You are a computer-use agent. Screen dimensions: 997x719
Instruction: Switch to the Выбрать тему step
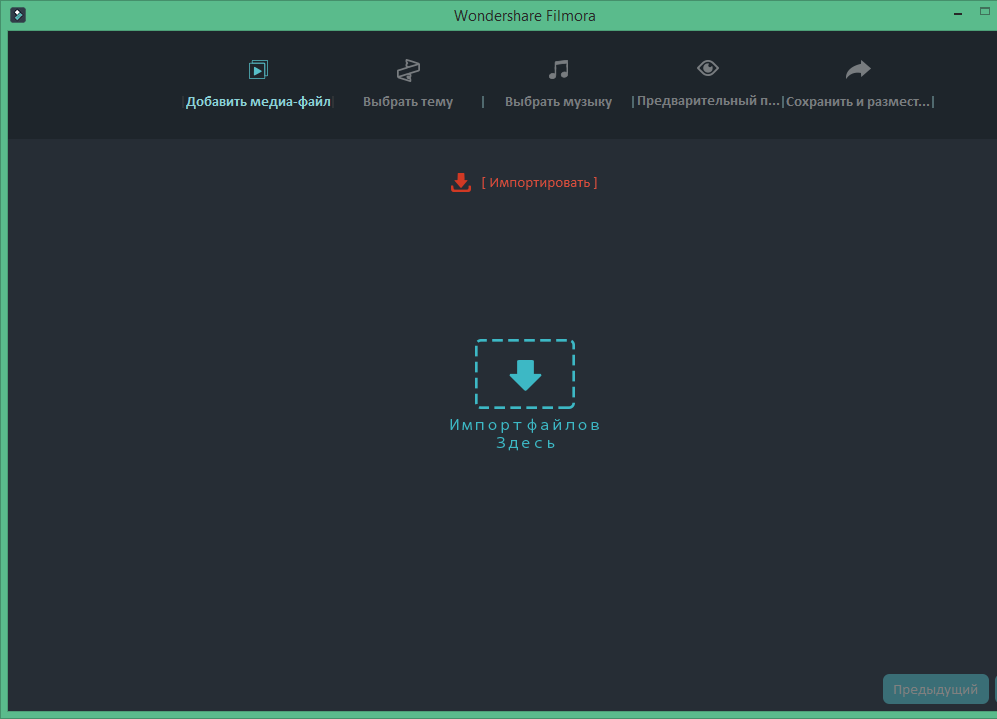[x=407, y=100]
